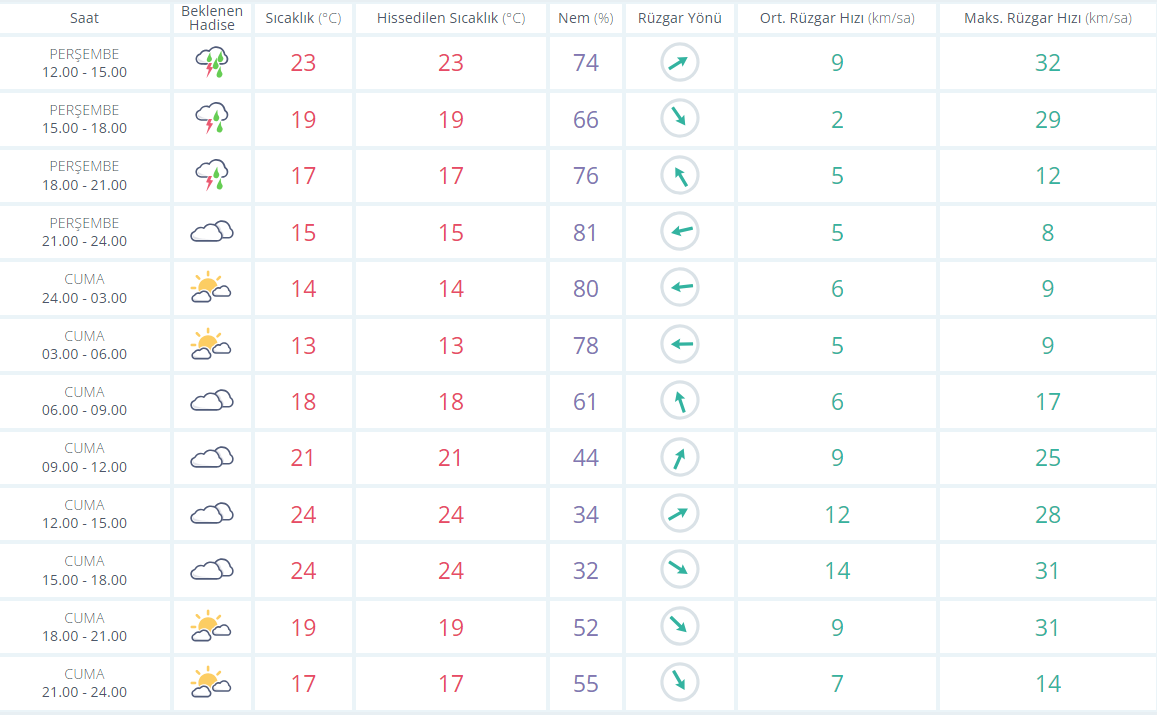Click humidity value 44
1157x715 pixels.
tap(586, 457)
